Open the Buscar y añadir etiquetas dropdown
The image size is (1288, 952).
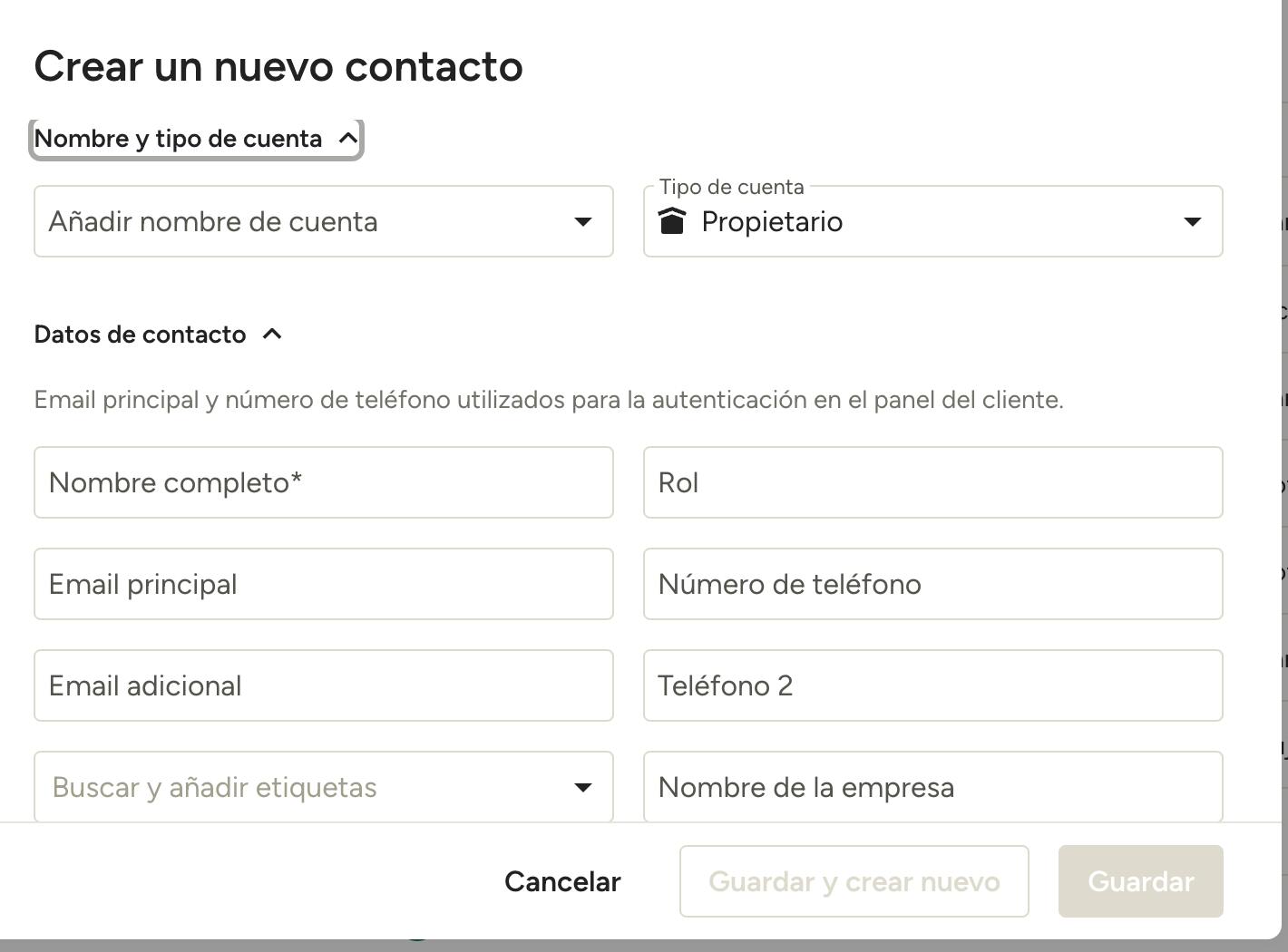pos(324,787)
